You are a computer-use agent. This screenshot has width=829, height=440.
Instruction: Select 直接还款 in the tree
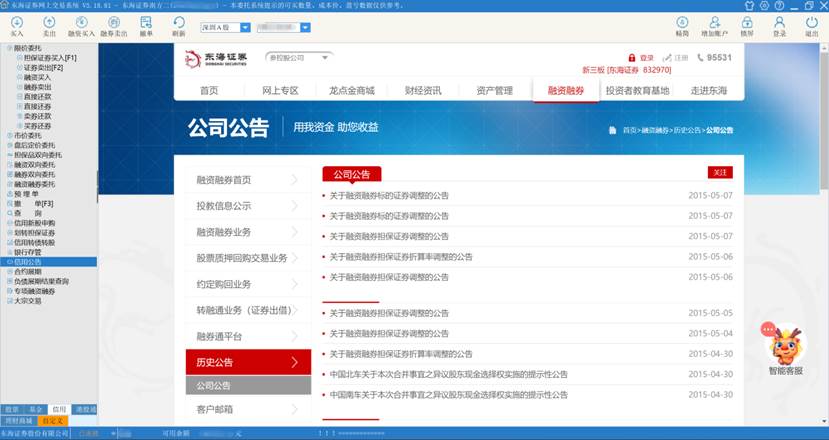[38, 97]
